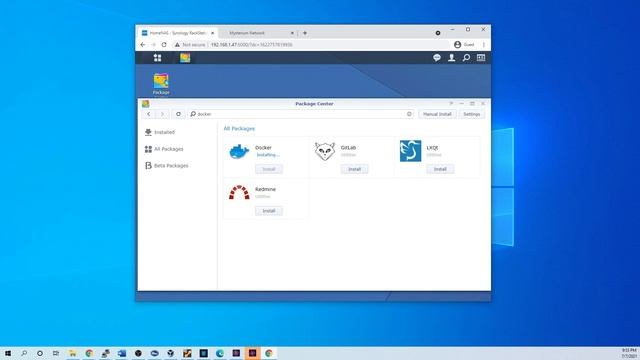Open the DSM notifications speech bubble icon

point(437,58)
